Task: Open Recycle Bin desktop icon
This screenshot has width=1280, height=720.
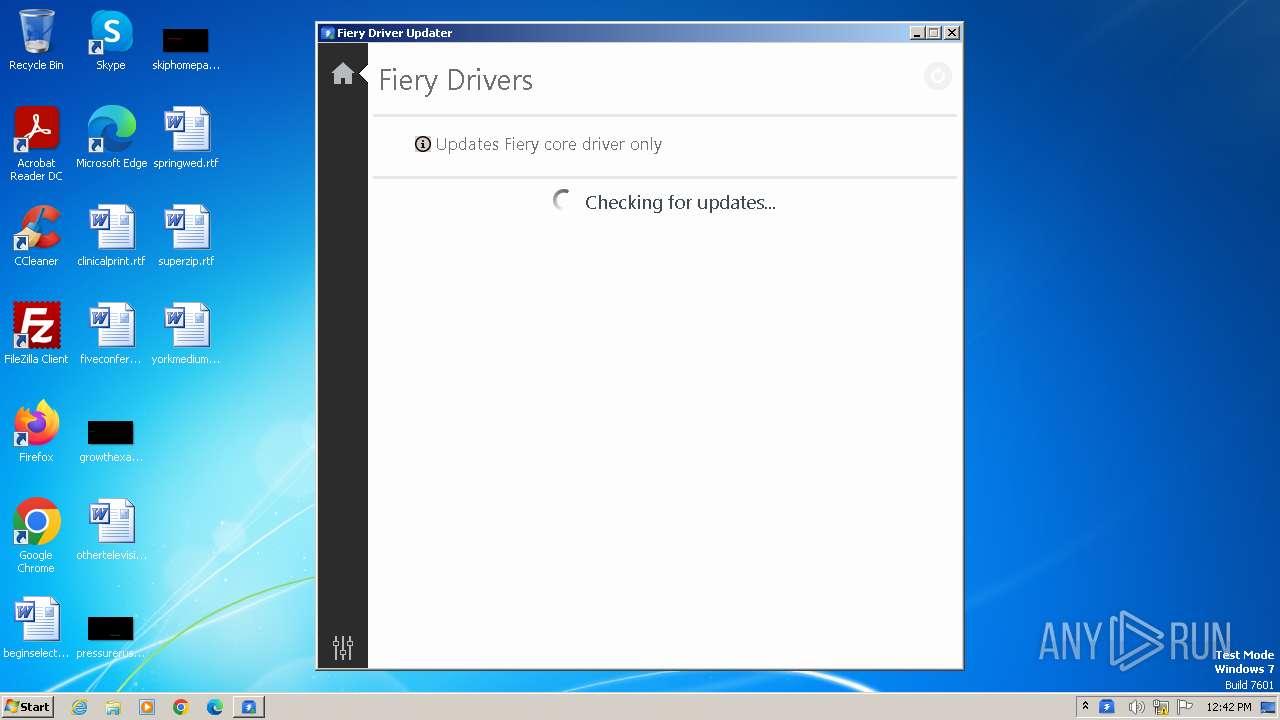Action: click(x=36, y=40)
